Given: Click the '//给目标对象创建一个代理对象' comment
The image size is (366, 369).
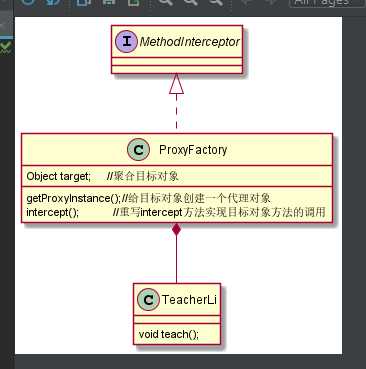Looking at the screenshot, I should [196, 198].
